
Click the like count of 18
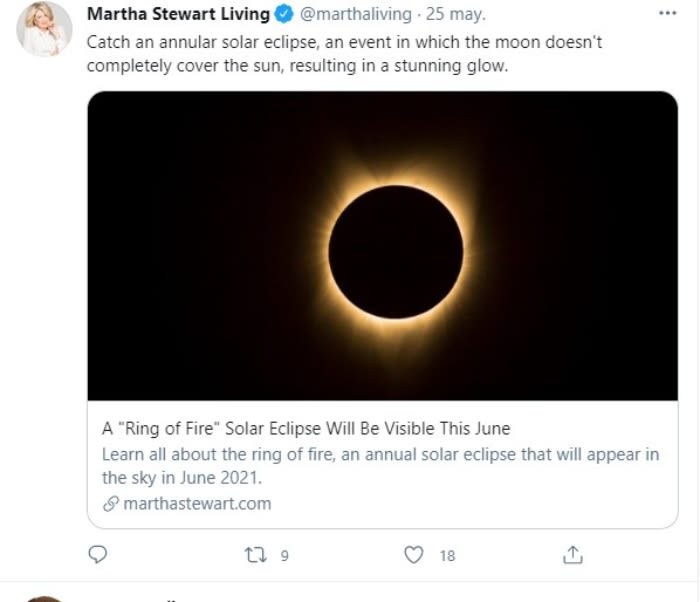tap(447, 555)
